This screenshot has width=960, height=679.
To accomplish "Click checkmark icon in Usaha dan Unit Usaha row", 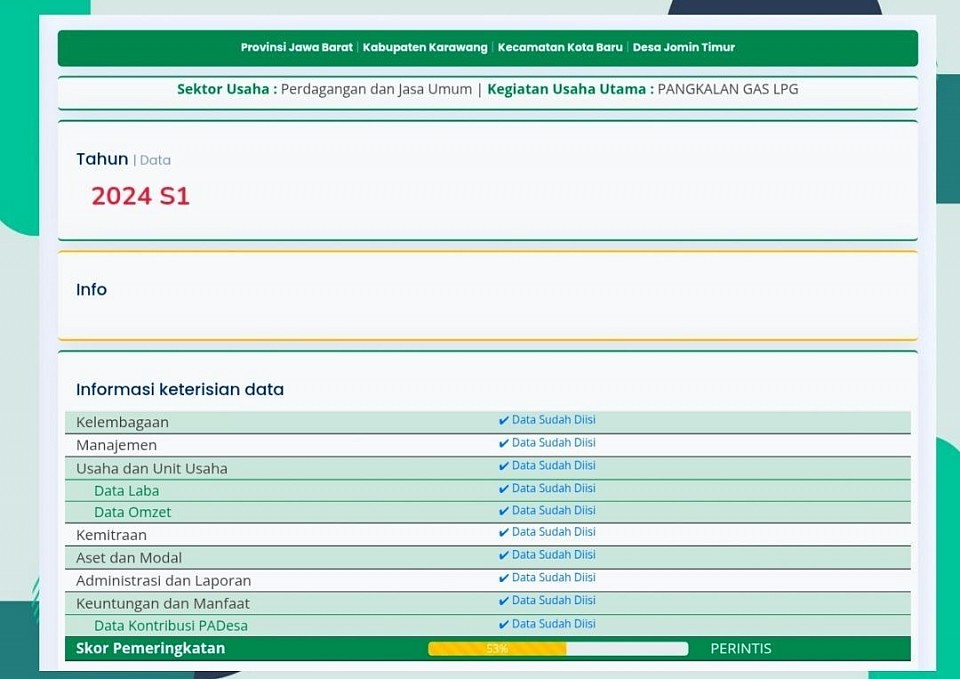I will pyautogui.click(x=504, y=466).
